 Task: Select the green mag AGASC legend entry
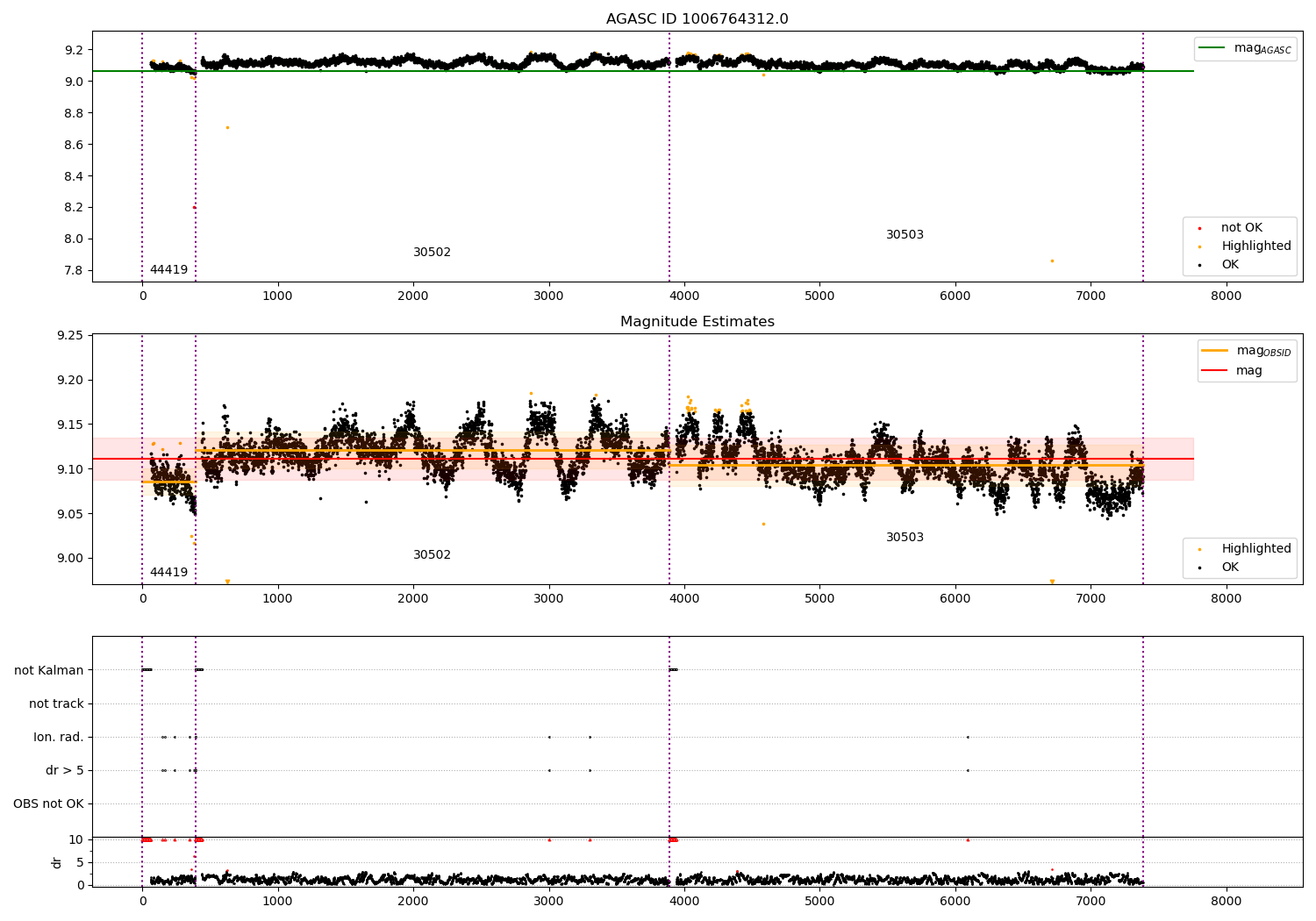tap(1245, 48)
